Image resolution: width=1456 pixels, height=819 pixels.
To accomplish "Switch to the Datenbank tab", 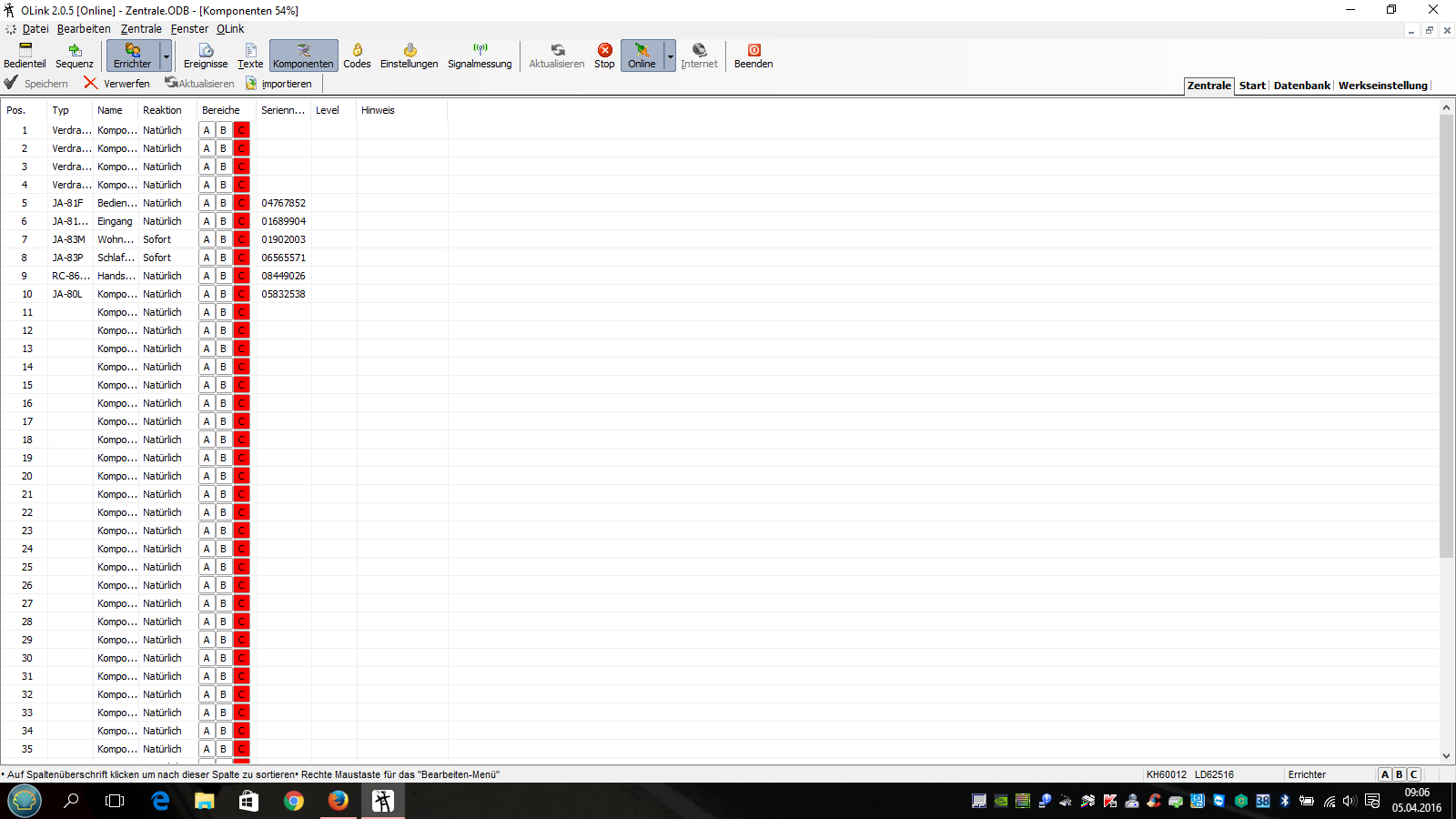I will pyautogui.click(x=1301, y=86).
